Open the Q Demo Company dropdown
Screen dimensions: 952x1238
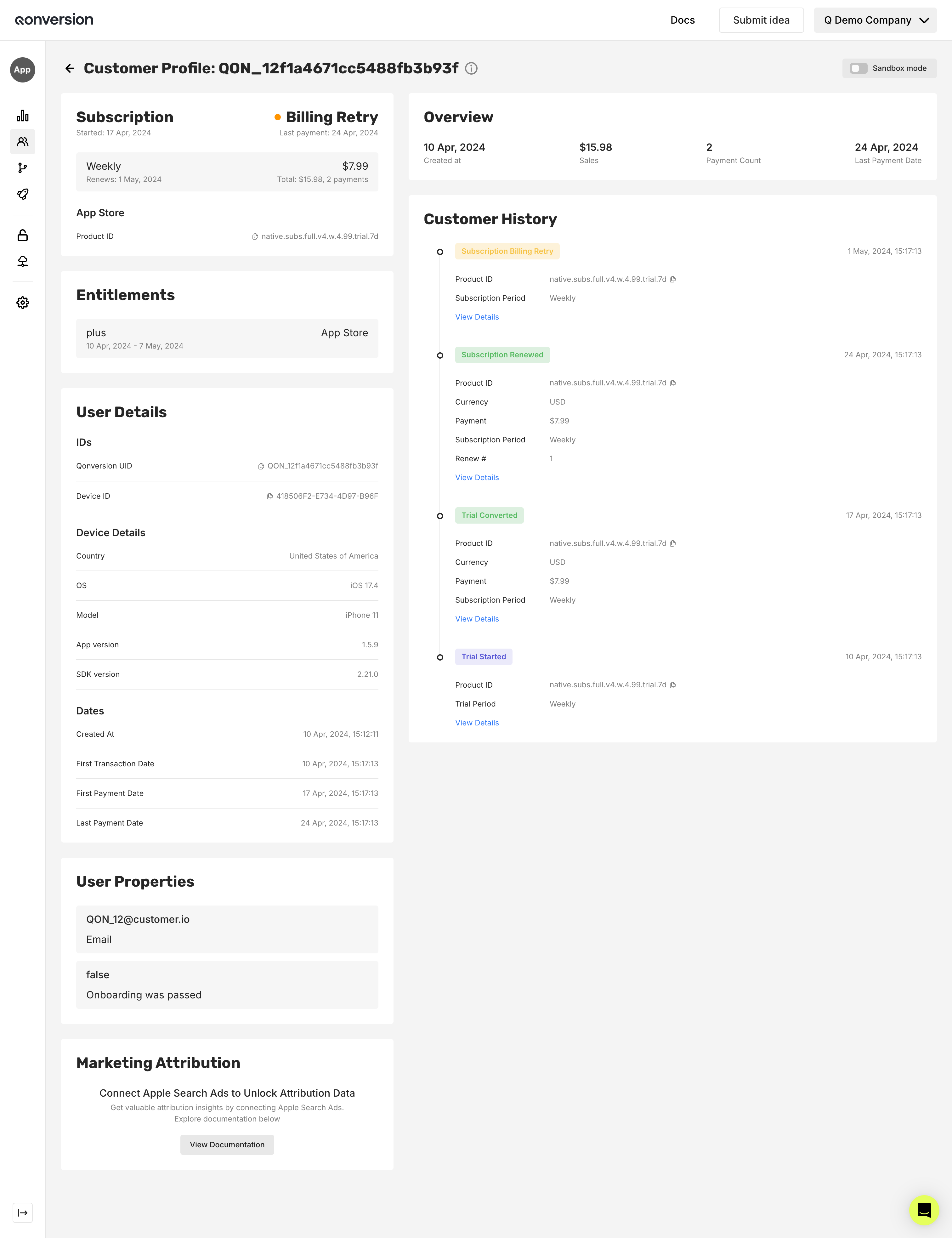coord(875,20)
